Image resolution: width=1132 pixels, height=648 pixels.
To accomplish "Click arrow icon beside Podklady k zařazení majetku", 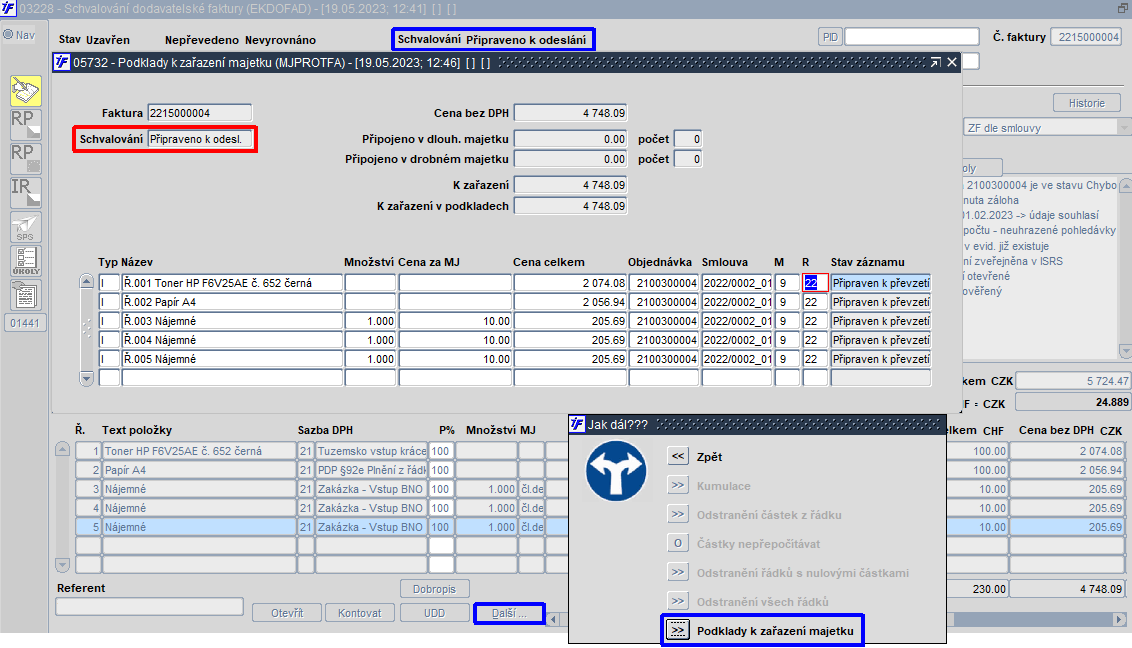I will [x=678, y=630].
